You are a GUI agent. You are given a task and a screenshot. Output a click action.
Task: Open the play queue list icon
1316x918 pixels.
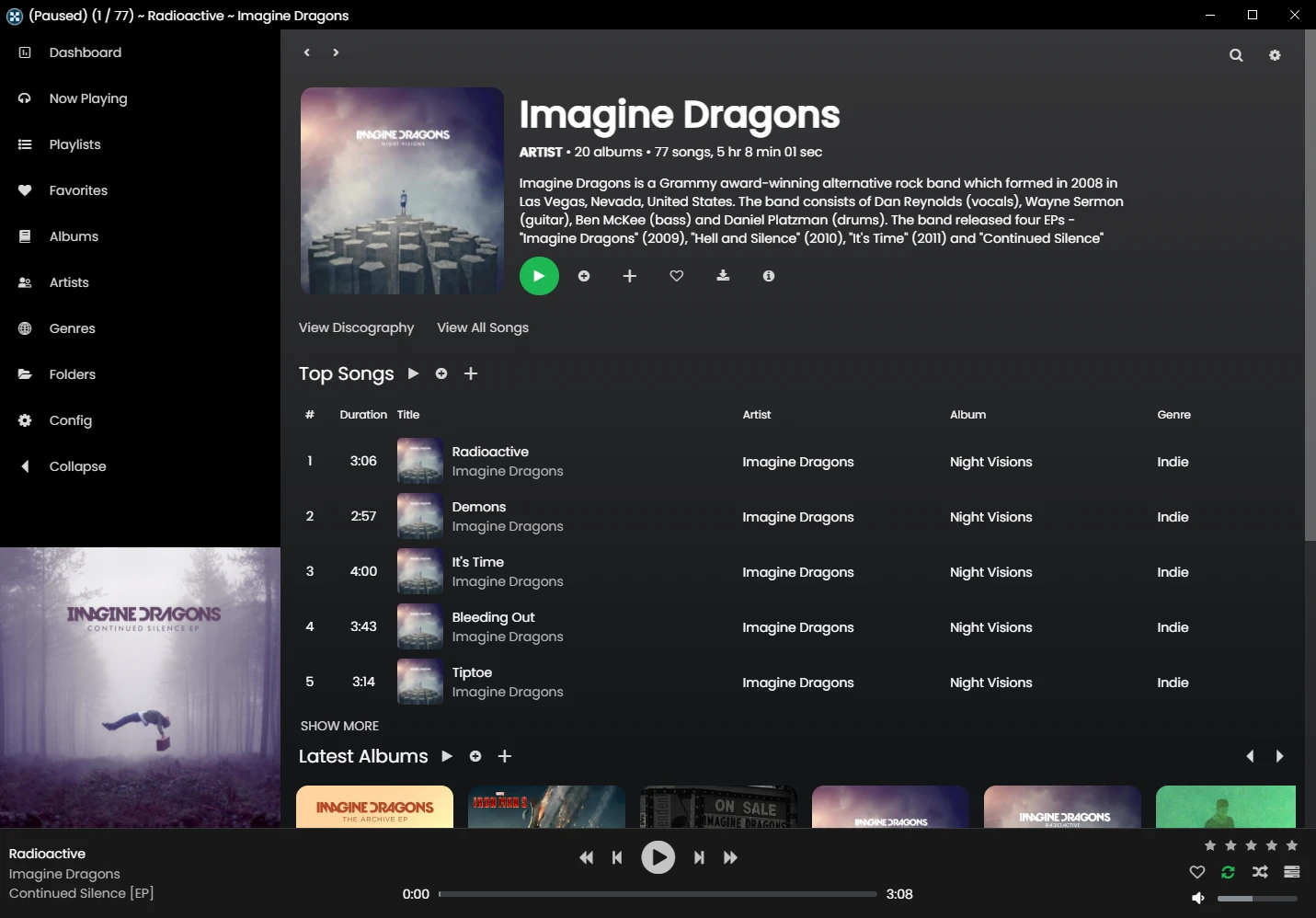tap(1292, 872)
